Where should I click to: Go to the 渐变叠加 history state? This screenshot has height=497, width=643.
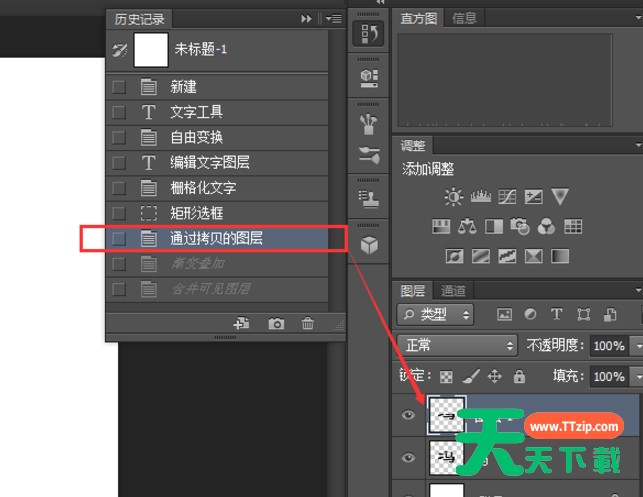[x=217, y=264]
